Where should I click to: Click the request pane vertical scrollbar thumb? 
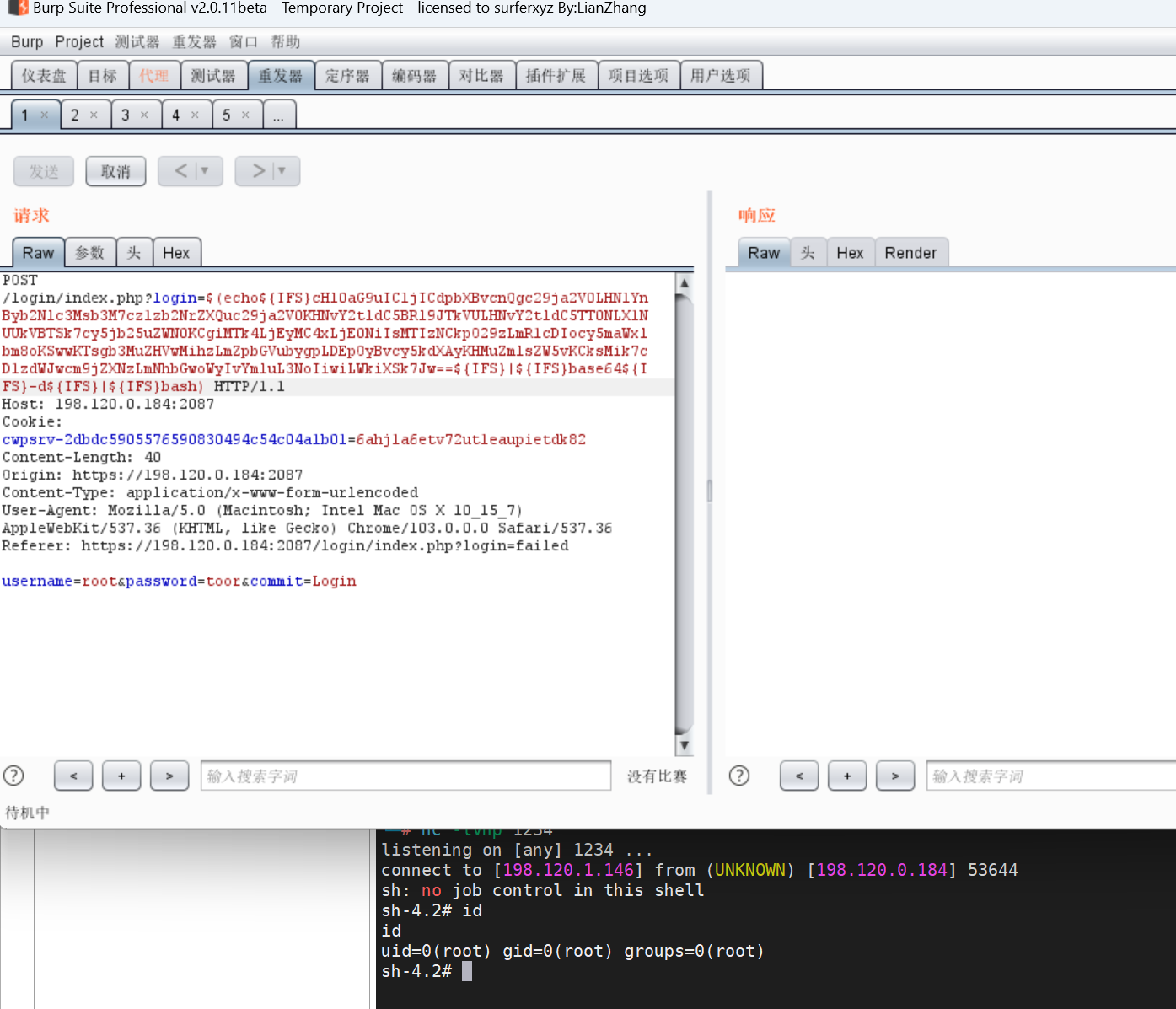click(685, 514)
